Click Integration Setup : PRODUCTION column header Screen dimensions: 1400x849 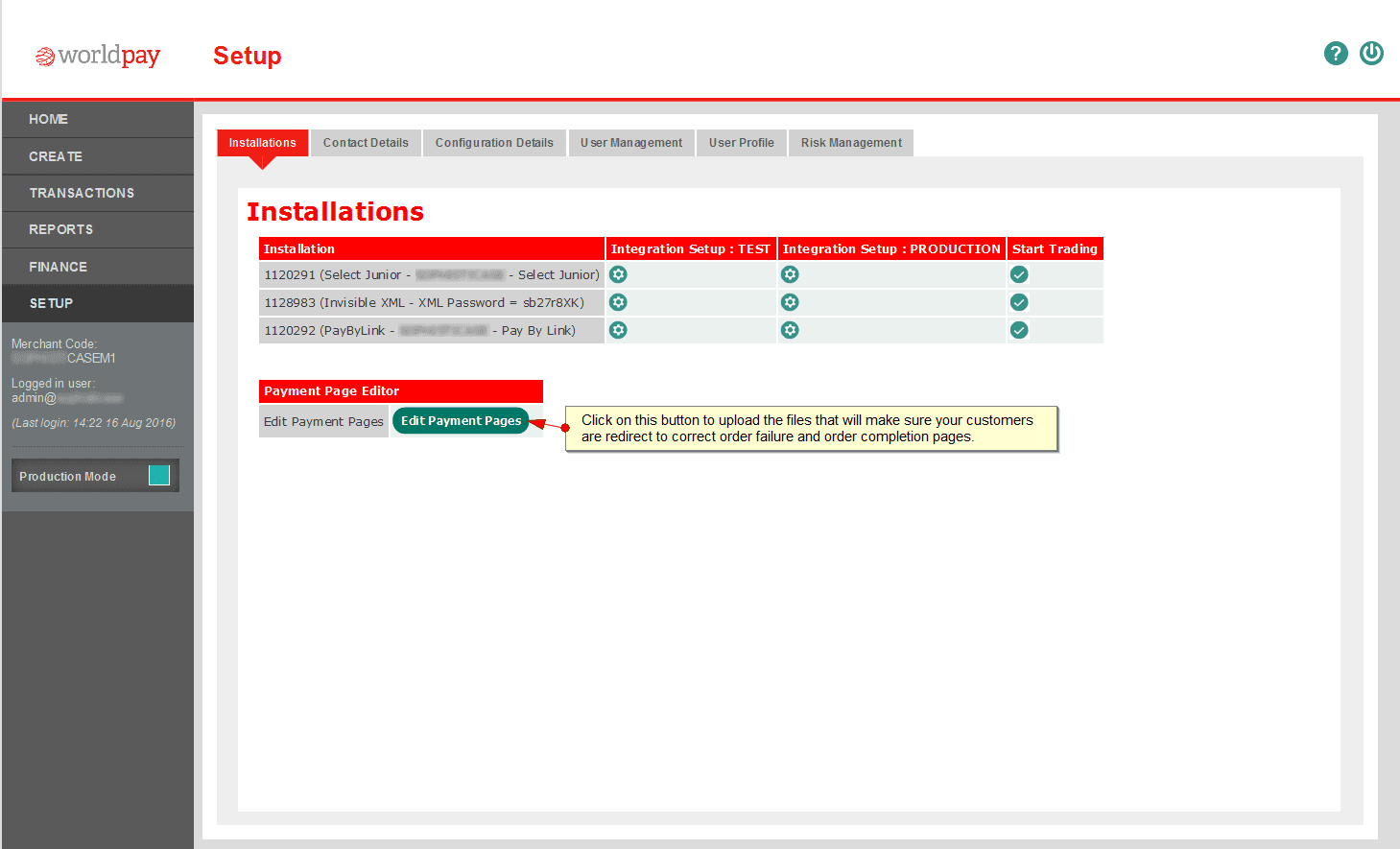tap(891, 248)
